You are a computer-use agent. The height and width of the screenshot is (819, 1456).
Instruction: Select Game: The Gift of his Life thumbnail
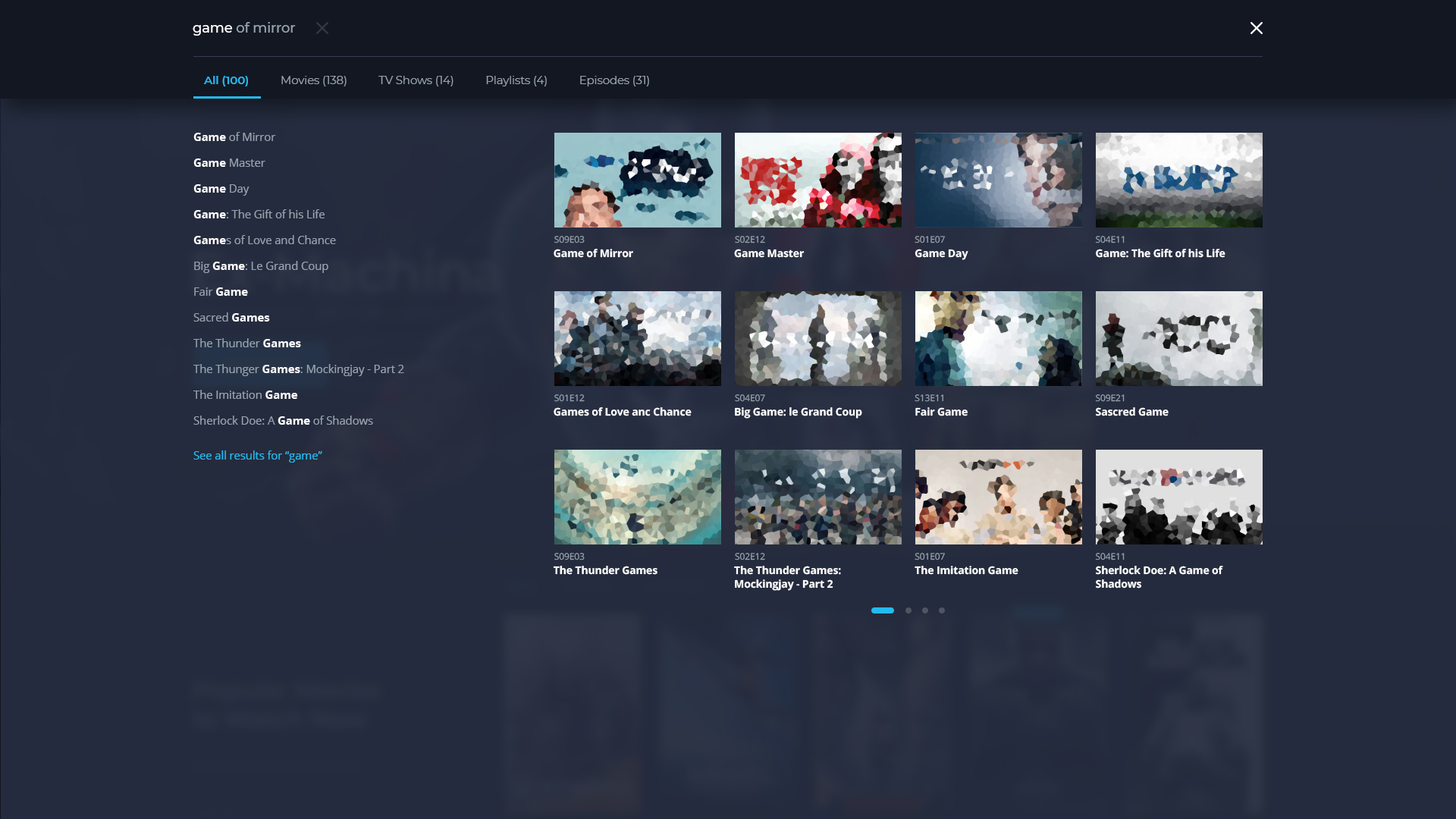pyautogui.click(x=1178, y=180)
